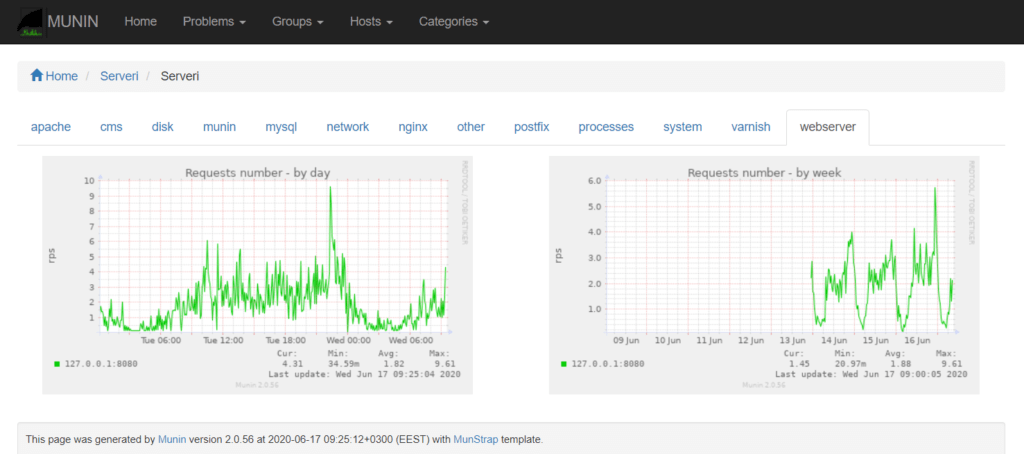Open the Problems dropdown menu
The width and height of the screenshot is (1024, 454).
point(215,21)
